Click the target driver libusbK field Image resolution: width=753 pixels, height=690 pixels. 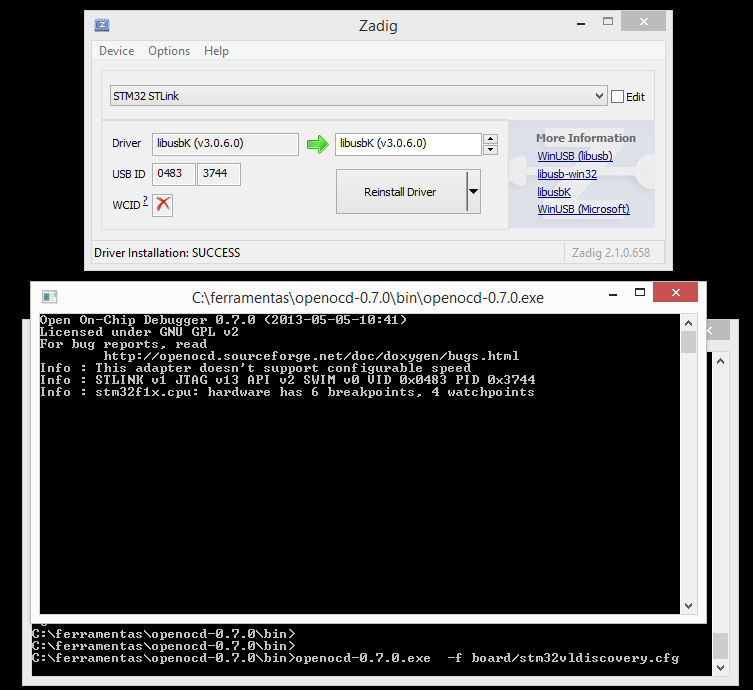pyautogui.click(x=408, y=144)
